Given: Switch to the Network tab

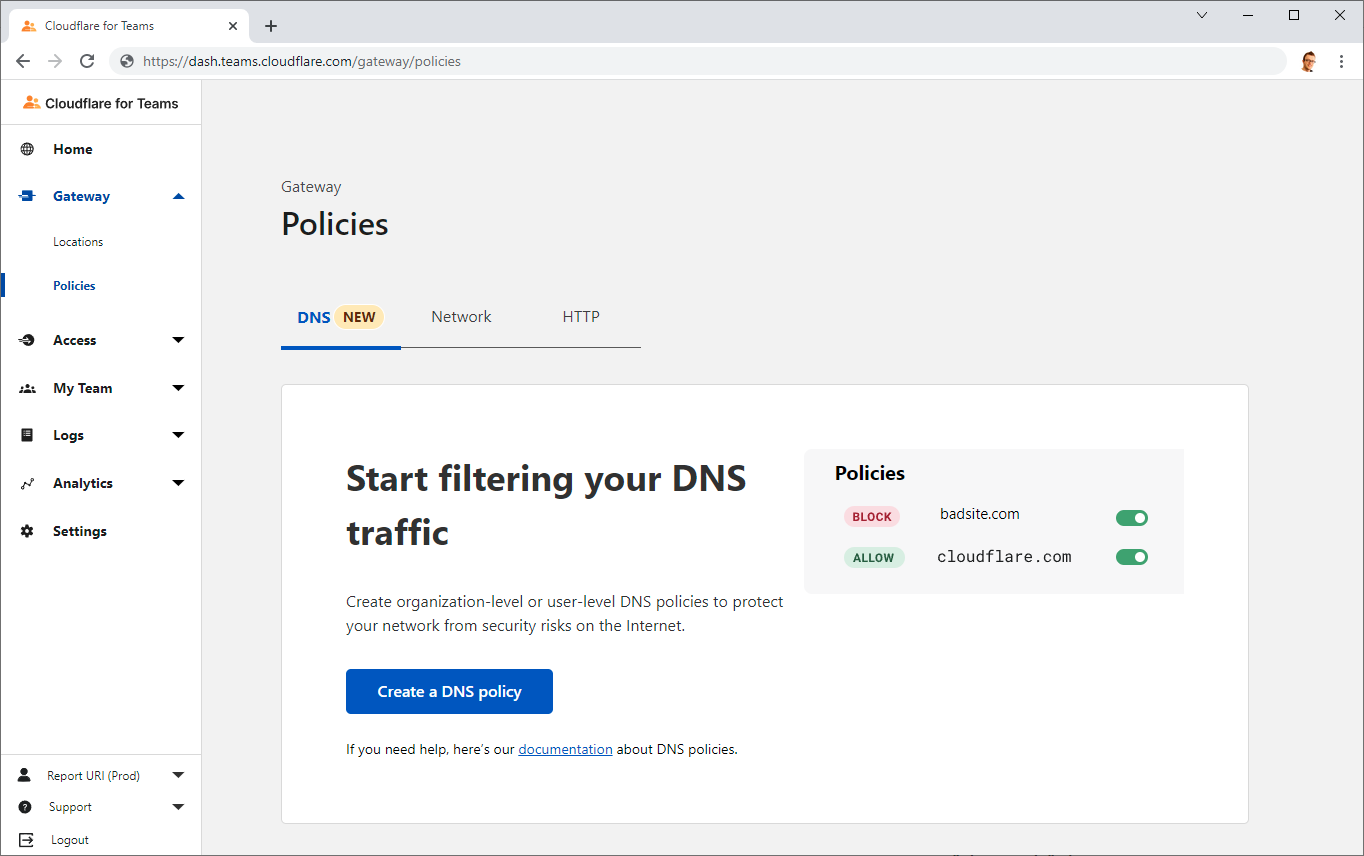Looking at the screenshot, I should coord(461,317).
